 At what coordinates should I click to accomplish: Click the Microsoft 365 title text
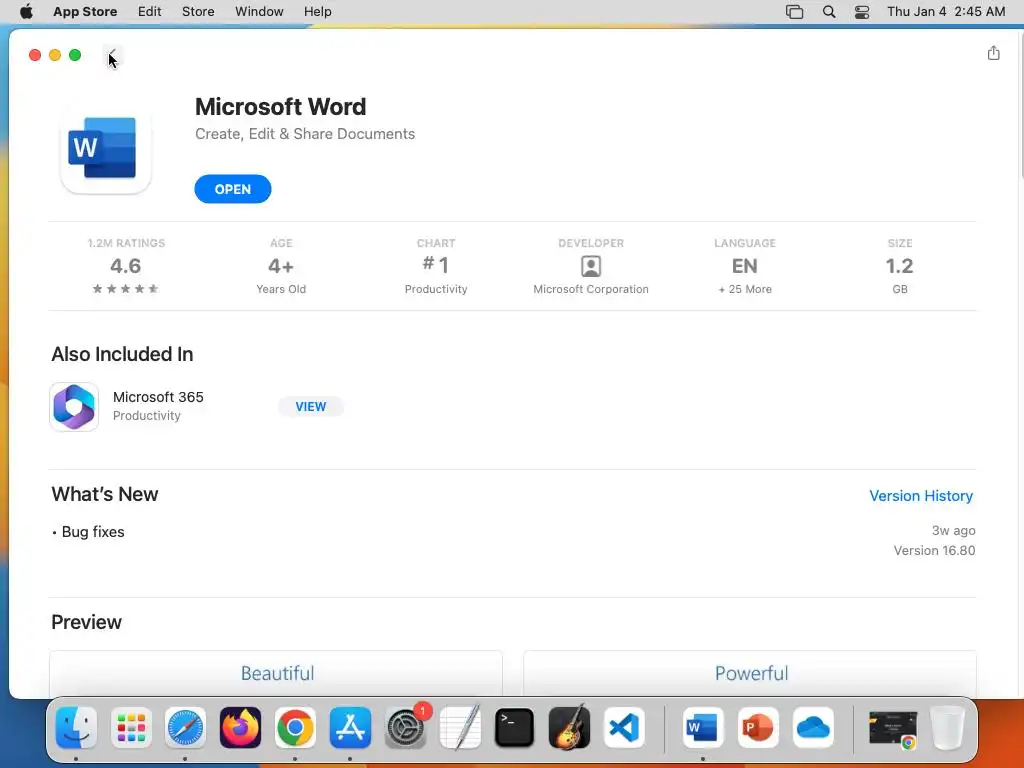pyautogui.click(x=158, y=397)
